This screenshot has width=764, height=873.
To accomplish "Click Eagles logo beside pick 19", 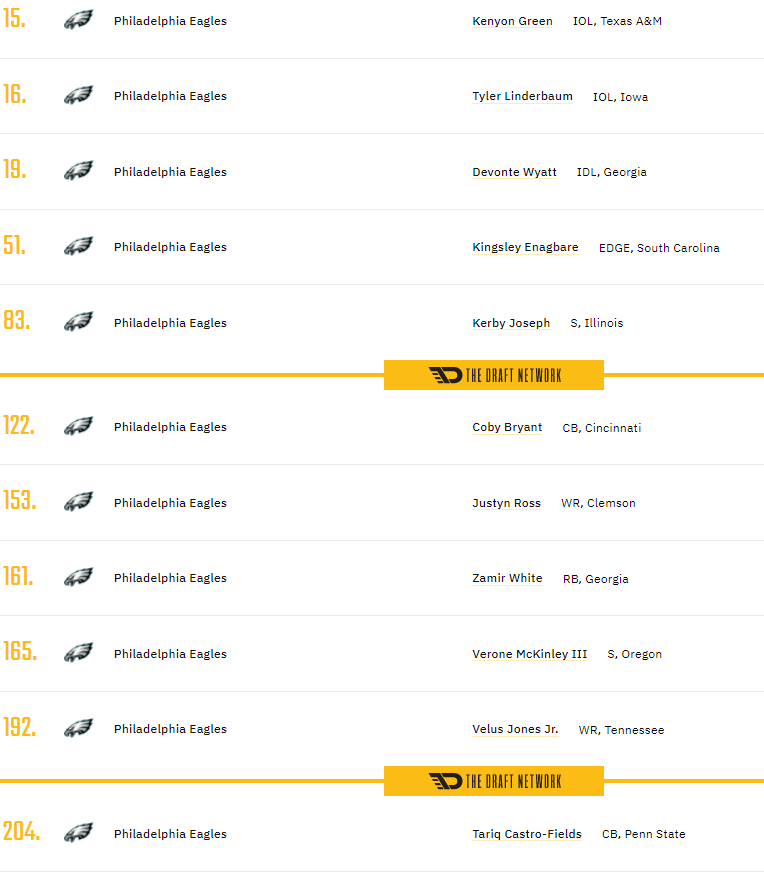I will click(78, 171).
